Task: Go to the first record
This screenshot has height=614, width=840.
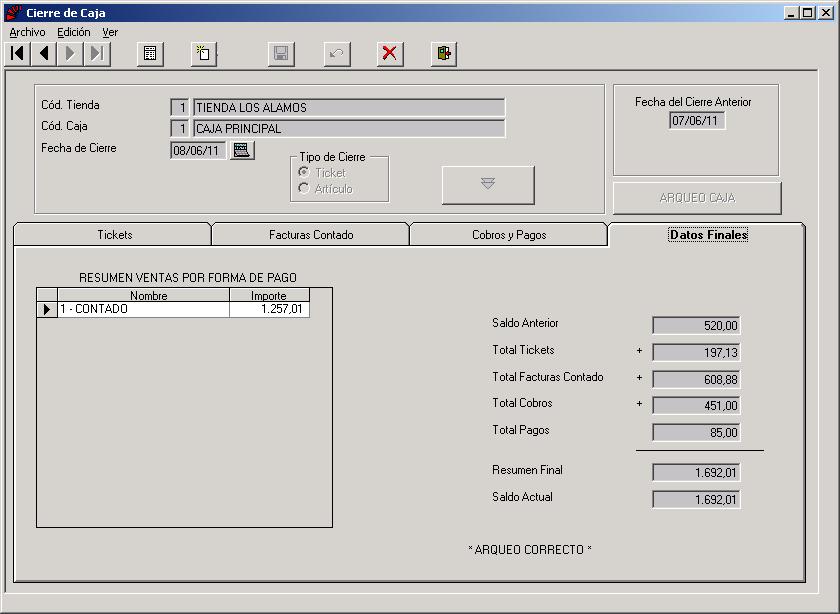Action: click(x=18, y=54)
